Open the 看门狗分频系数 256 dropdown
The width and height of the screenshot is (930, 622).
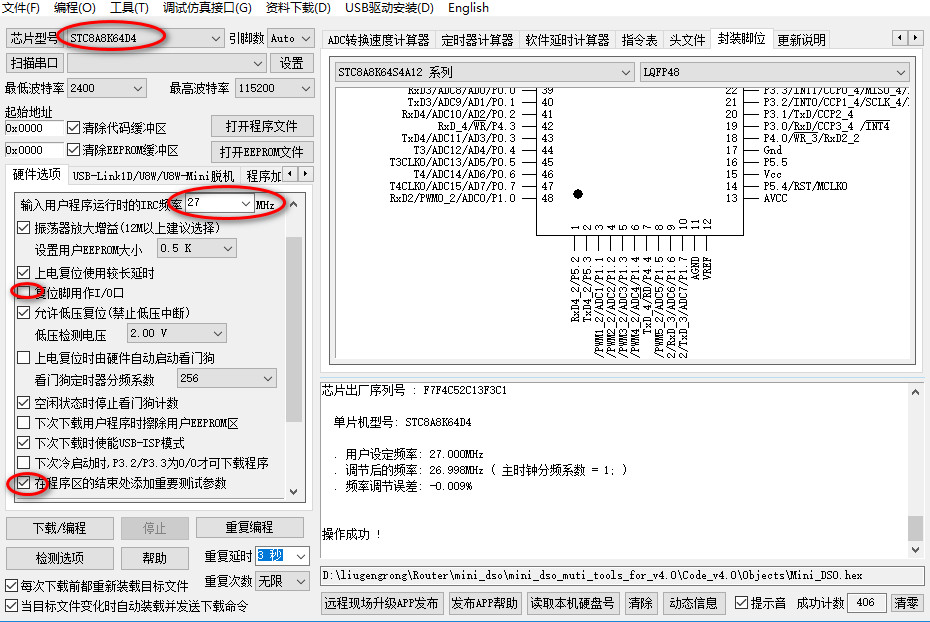267,378
